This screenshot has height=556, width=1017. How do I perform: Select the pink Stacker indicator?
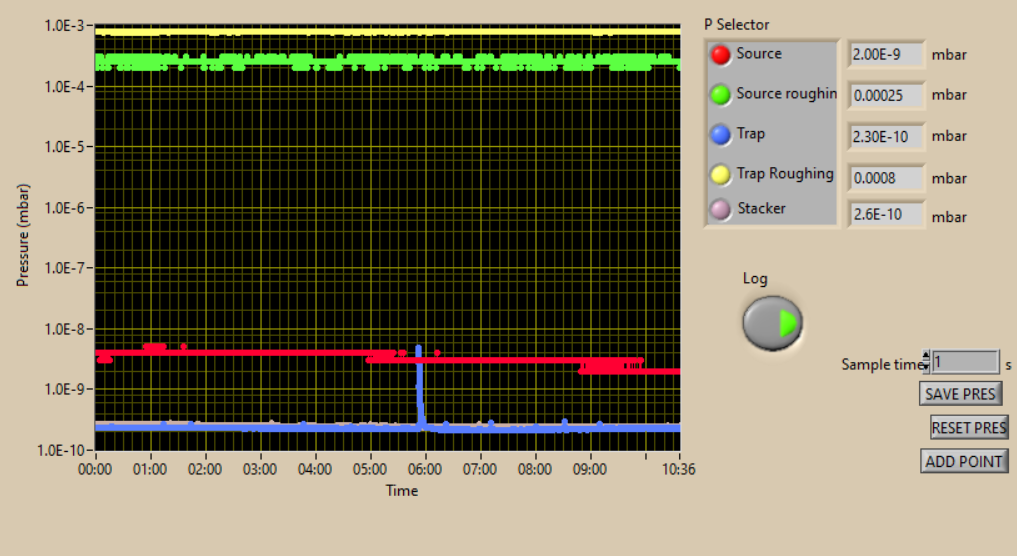pos(721,209)
